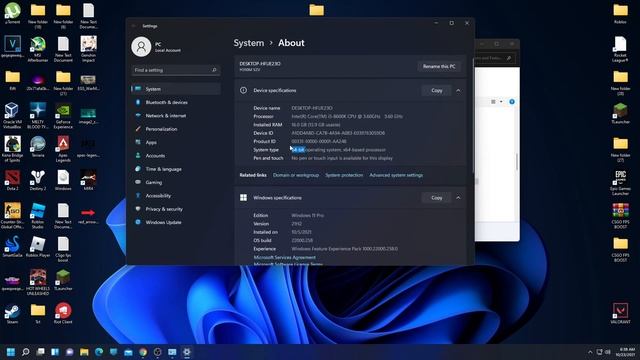
Task: Copy the Device specifications
Action: (436, 90)
